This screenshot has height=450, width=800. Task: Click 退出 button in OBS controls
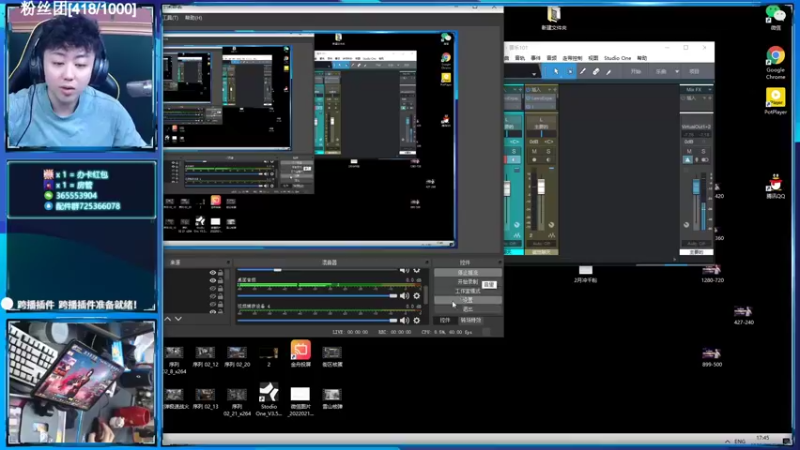click(468, 309)
